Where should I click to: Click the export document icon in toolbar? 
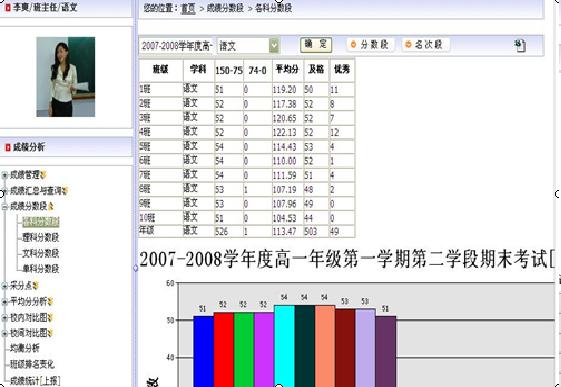pyautogui.click(x=520, y=45)
